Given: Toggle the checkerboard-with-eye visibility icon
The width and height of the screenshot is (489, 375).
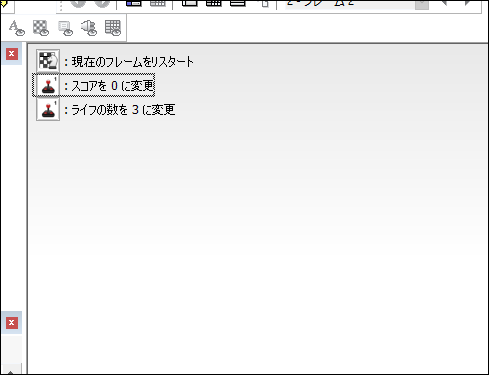Looking at the screenshot, I should click(41, 28).
